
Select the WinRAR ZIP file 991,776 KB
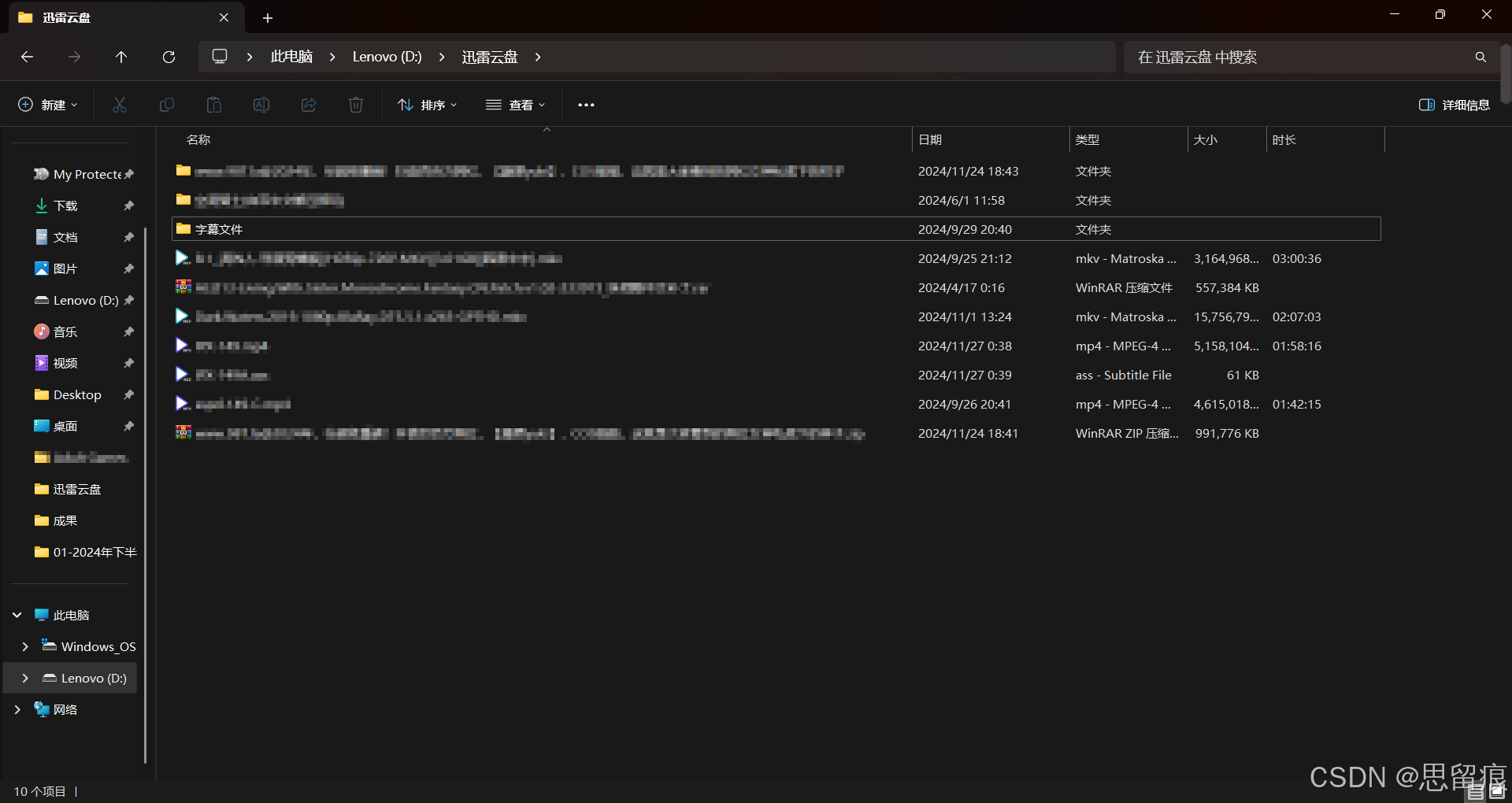(776, 433)
